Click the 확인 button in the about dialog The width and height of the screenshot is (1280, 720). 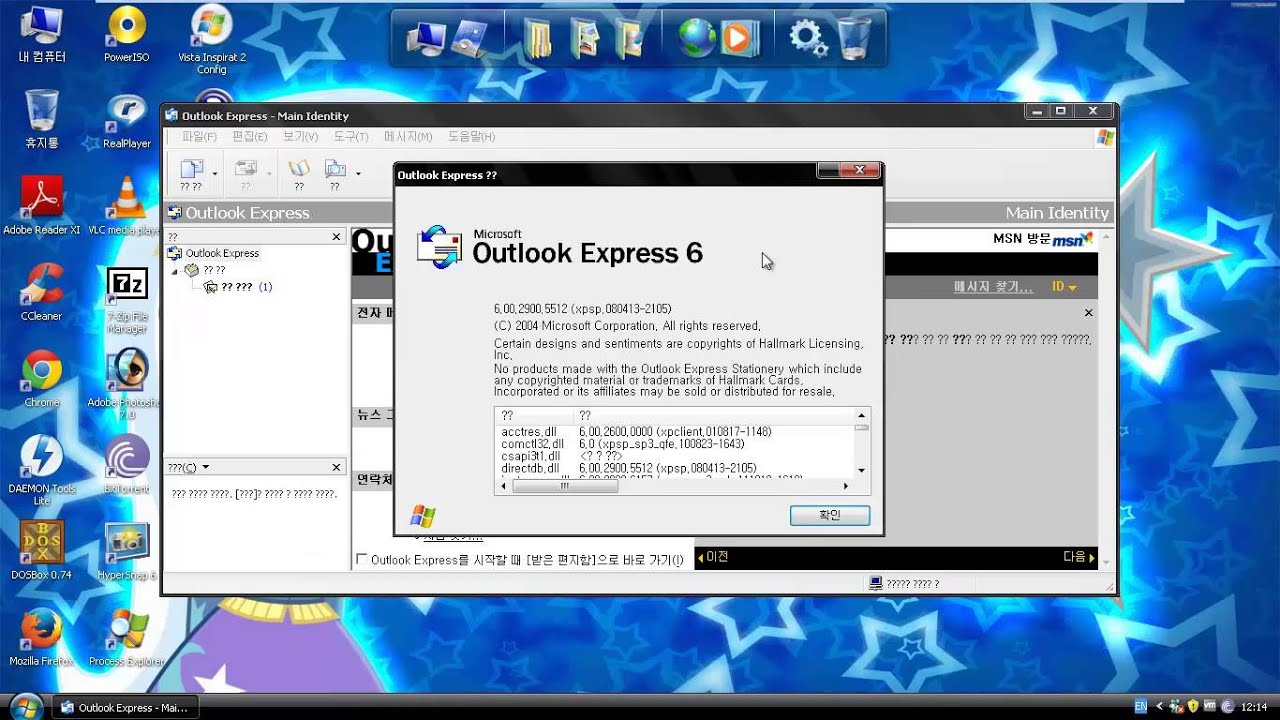point(829,515)
